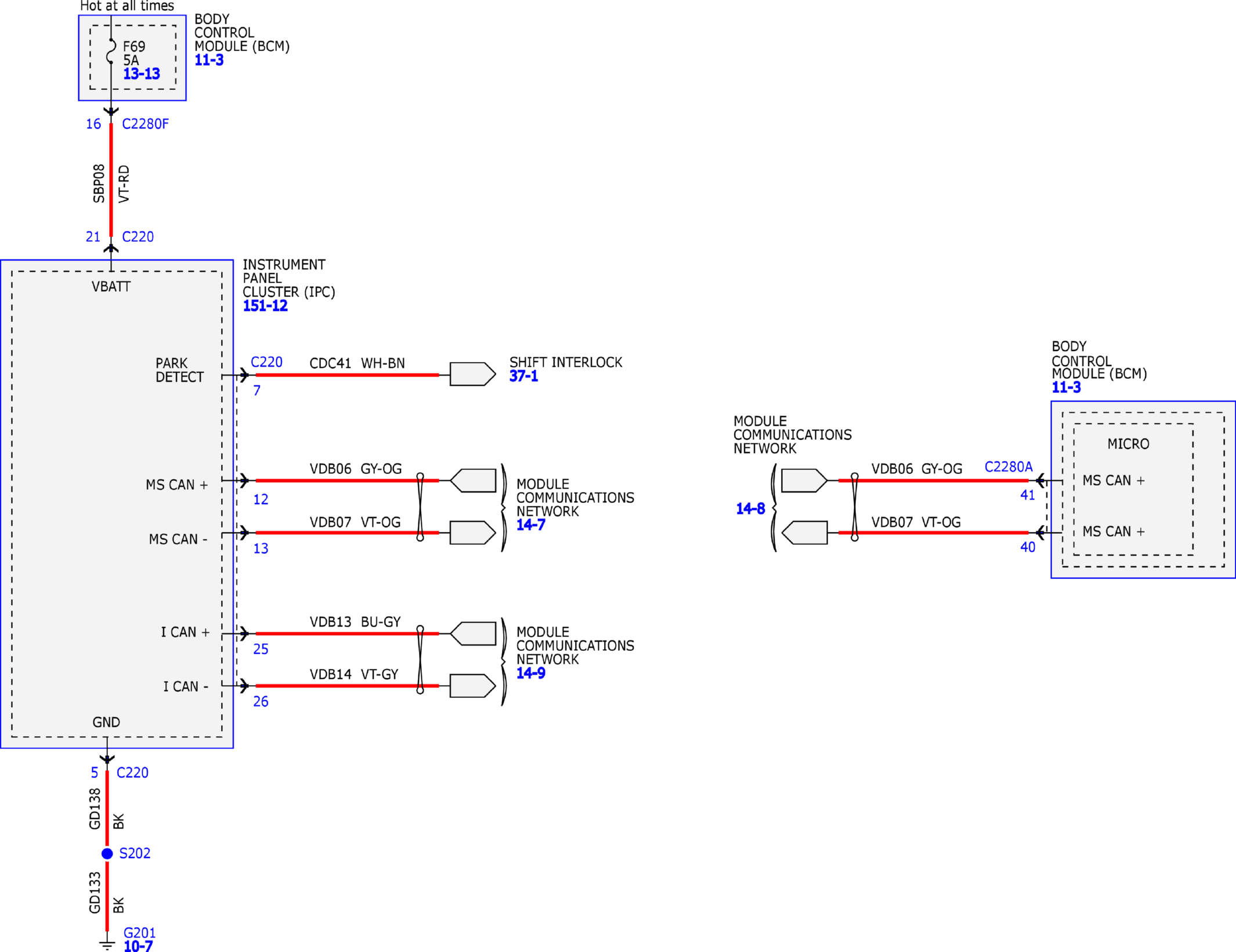Click the C220 label at pin 7

266,362
